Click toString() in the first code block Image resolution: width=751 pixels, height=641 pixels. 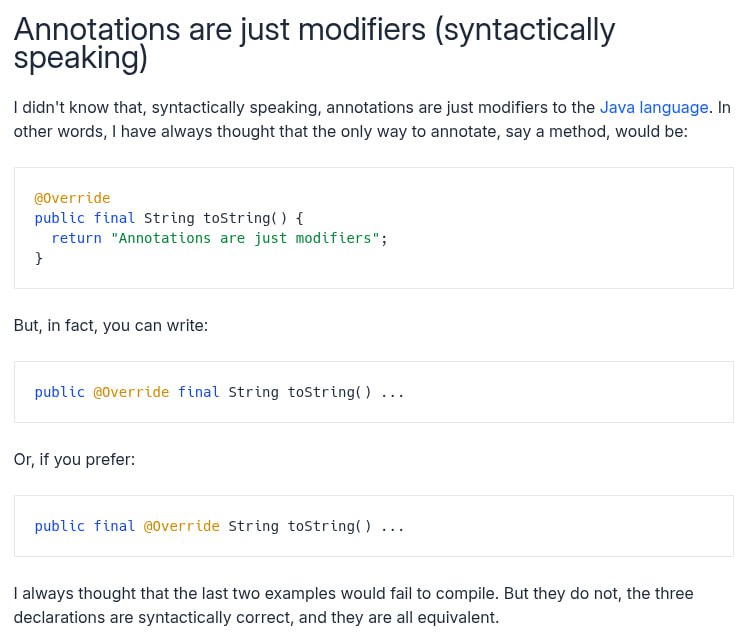pyautogui.click(x=245, y=218)
